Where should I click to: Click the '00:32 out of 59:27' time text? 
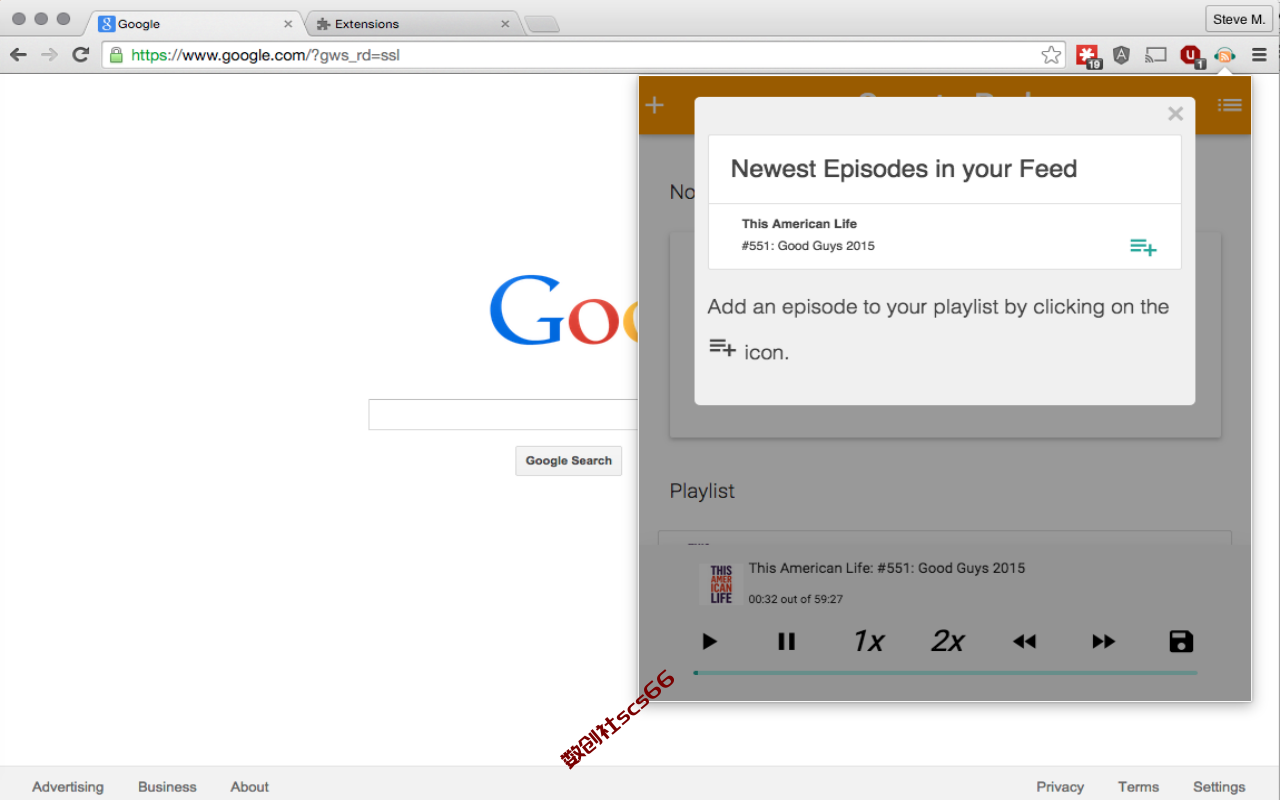(x=796, y=600)
